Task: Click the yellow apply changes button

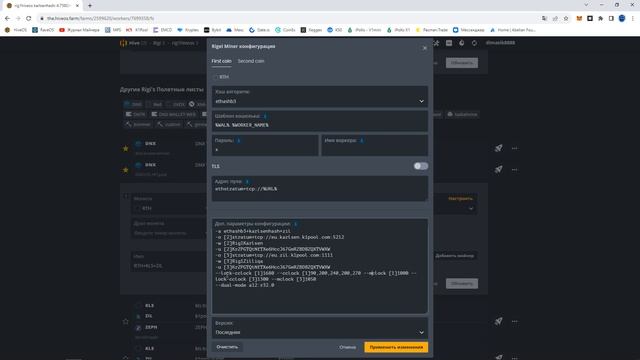Action: tap(396, 347)
